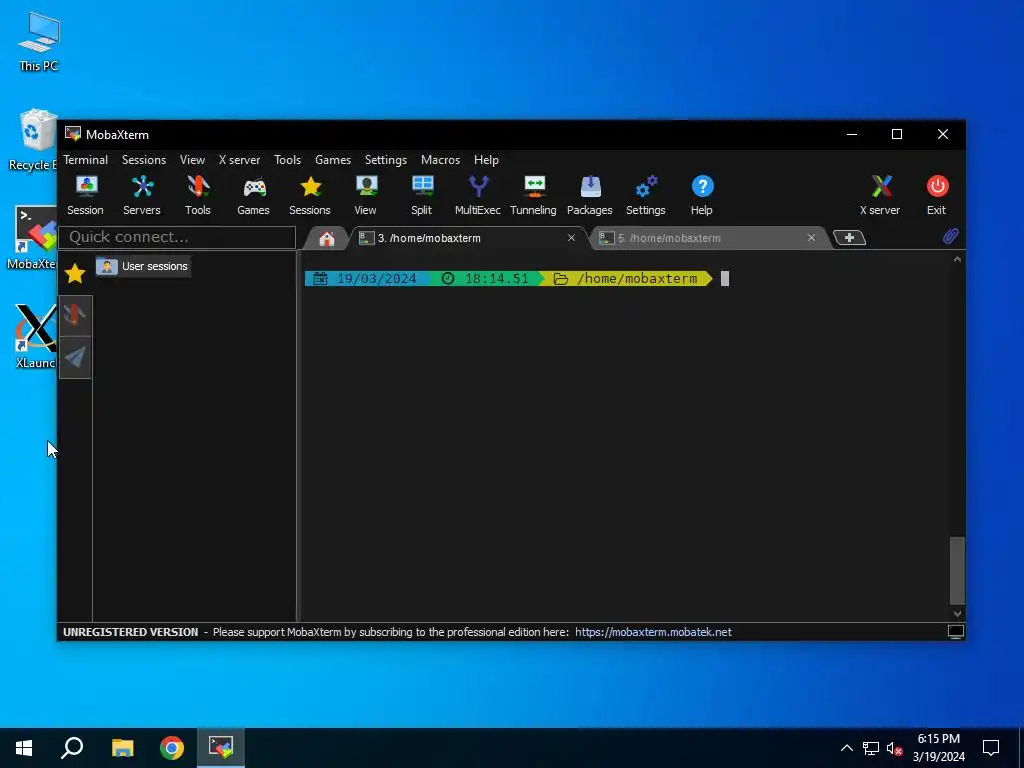1024x768 pixels.
Task: Add a new terminal tab with plus button
Action: [850, 238]
